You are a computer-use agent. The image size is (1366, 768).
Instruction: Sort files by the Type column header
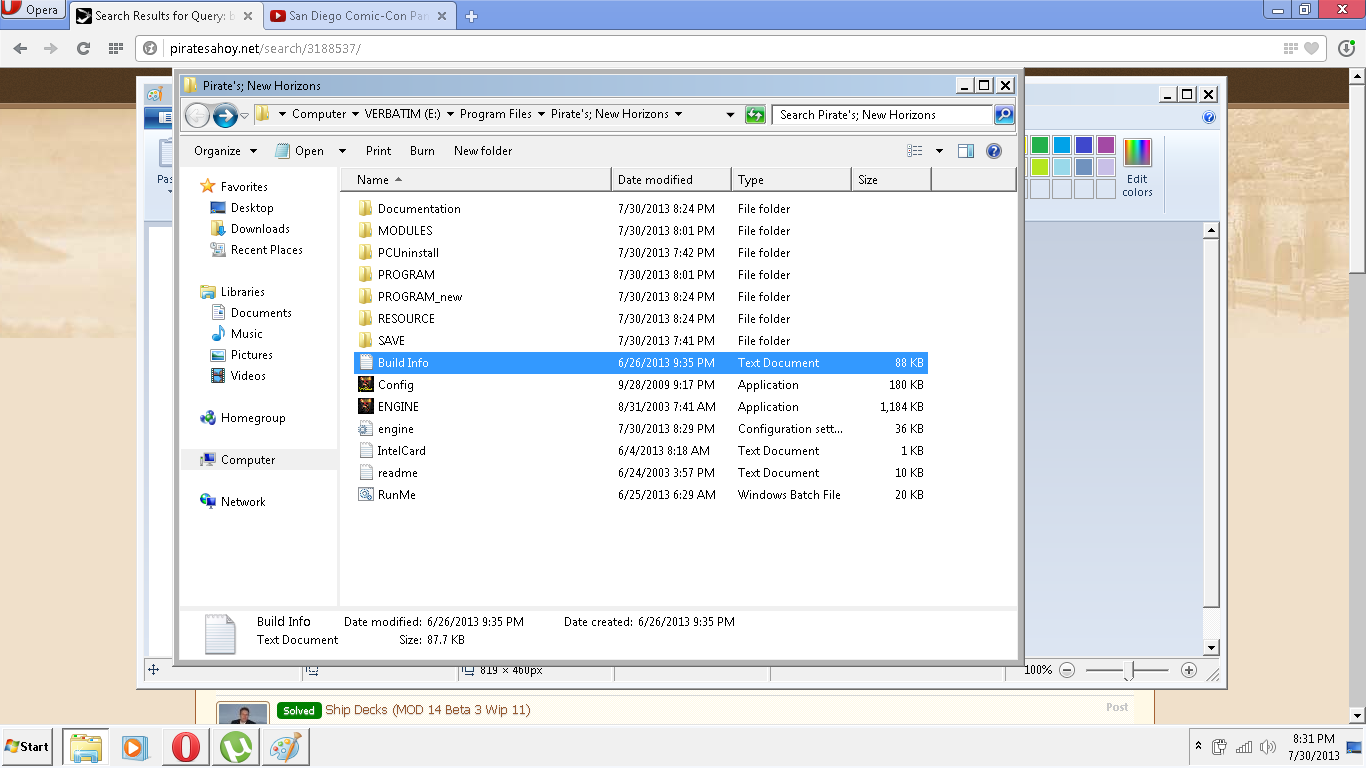click(x=791, y=180)
